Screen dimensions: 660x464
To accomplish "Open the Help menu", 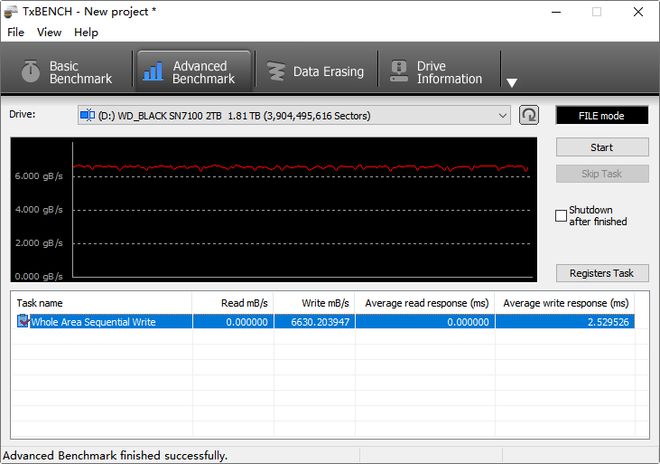I will (x=86, y=32).
